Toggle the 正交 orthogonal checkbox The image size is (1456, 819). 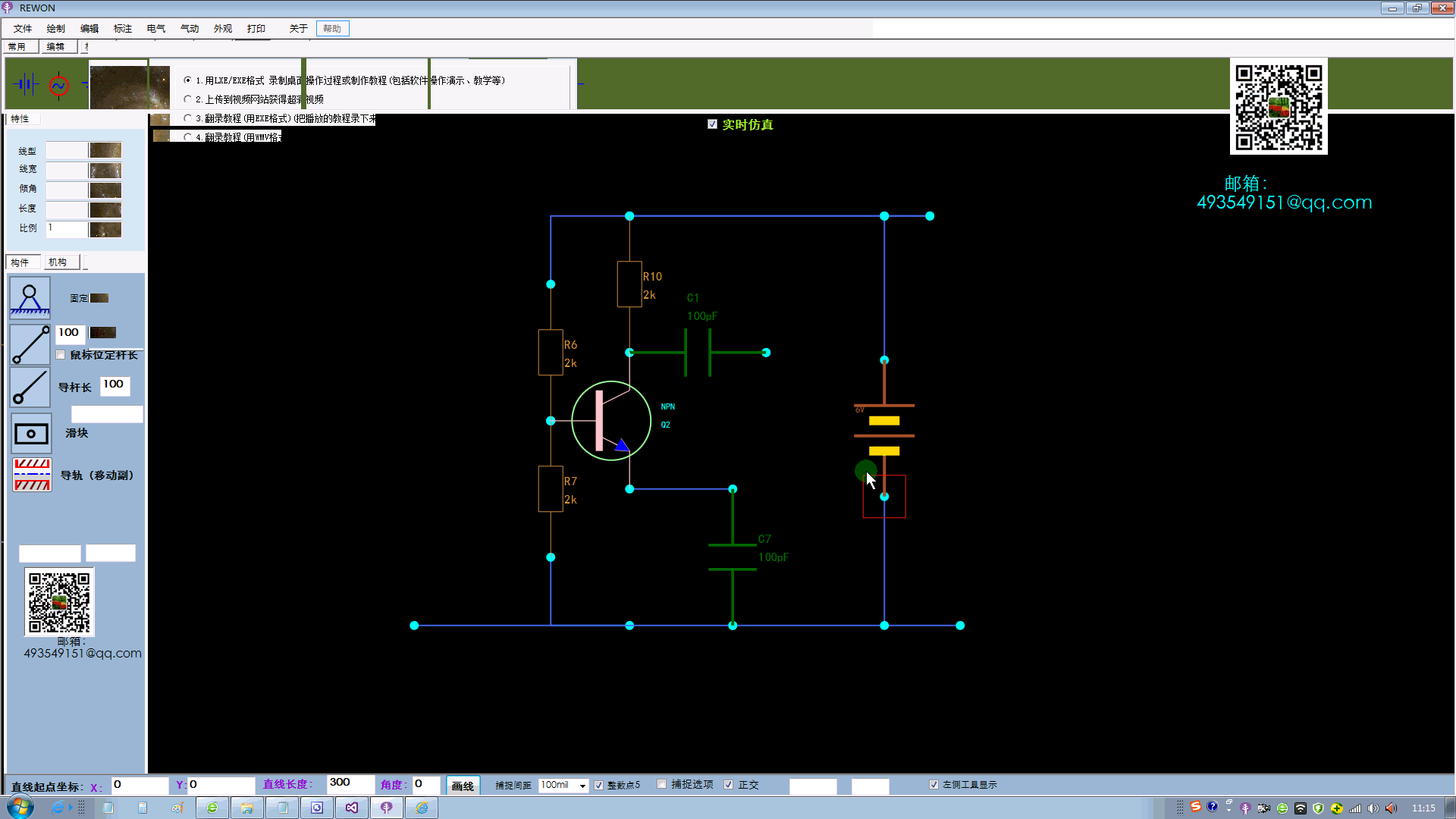729,785
